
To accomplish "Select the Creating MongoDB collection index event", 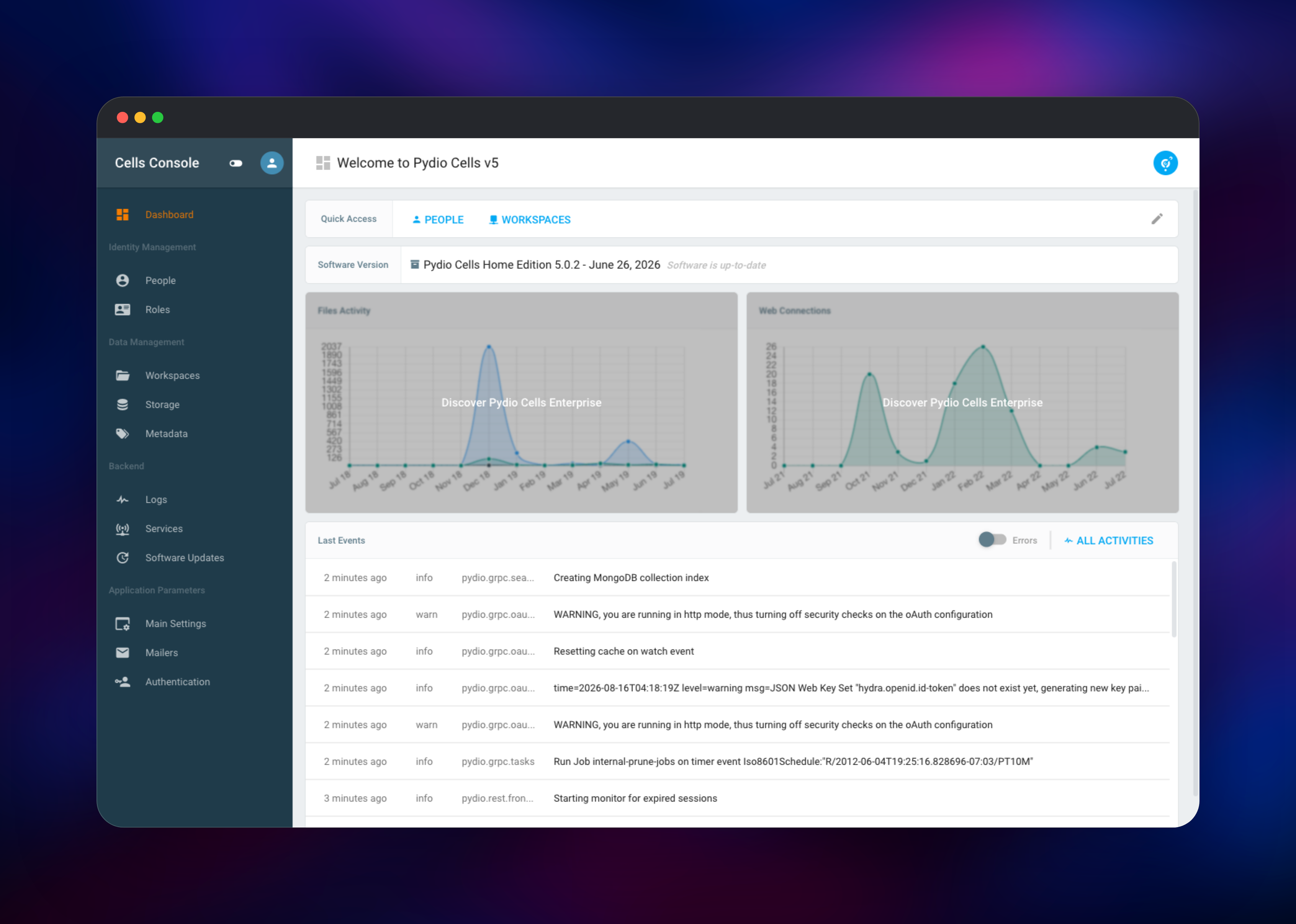I will (x=737, y=577).
